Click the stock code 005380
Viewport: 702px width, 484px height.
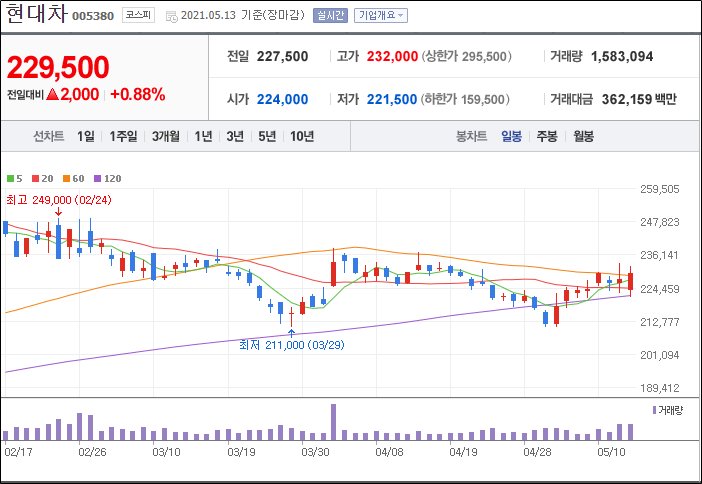[x=93, y=16]
